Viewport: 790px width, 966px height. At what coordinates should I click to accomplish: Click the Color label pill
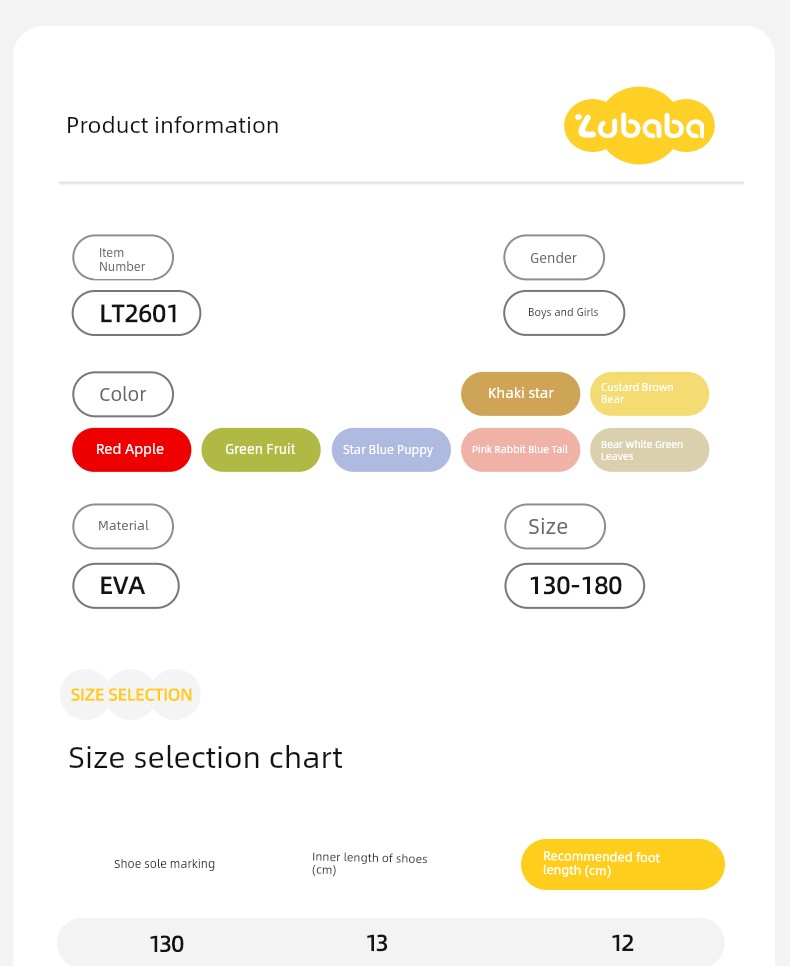click(123, 394)
